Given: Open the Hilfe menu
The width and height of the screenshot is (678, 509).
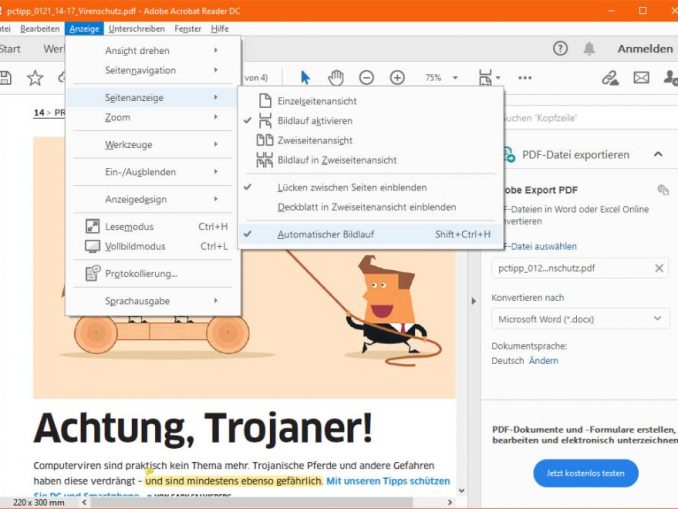Looking at the screenshot, I should coord(220,29).
